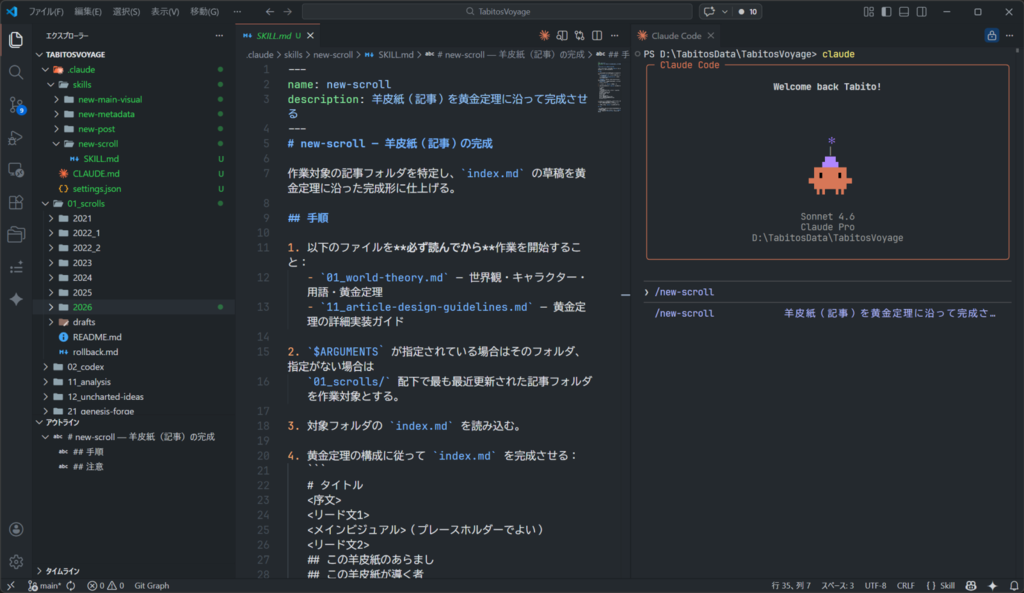Image resolution: width=1024 pixels, height=593 pixels.
Task: Select the ## 注意 outline entry
Action: [88, 466]
